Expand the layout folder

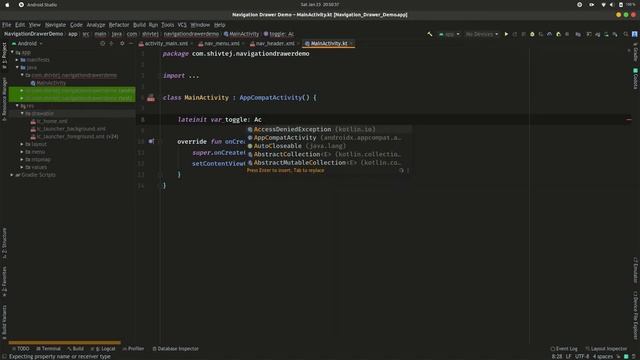tap(22, 144)
